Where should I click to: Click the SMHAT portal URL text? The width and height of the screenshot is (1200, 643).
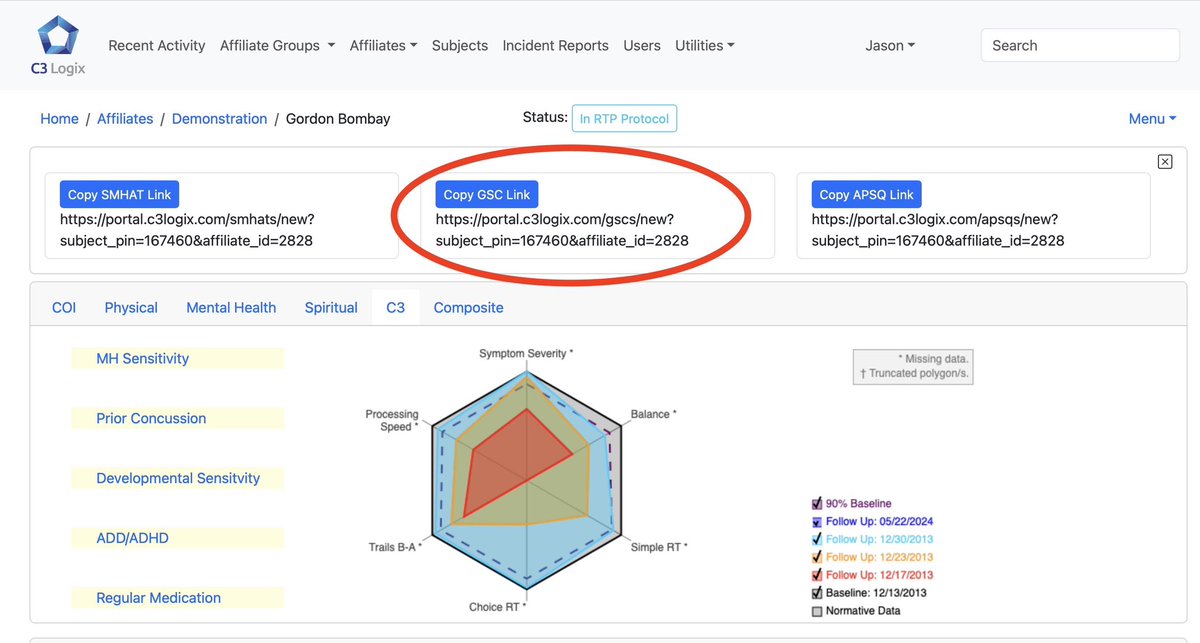(x=187, y=229)
